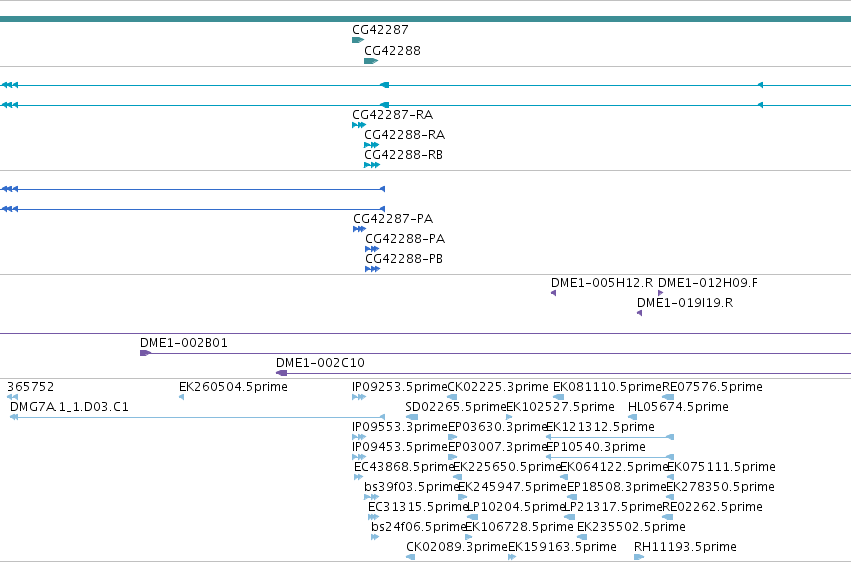
Task: Click the CG42287-PA protein label
Action: [x=393, y=219]
